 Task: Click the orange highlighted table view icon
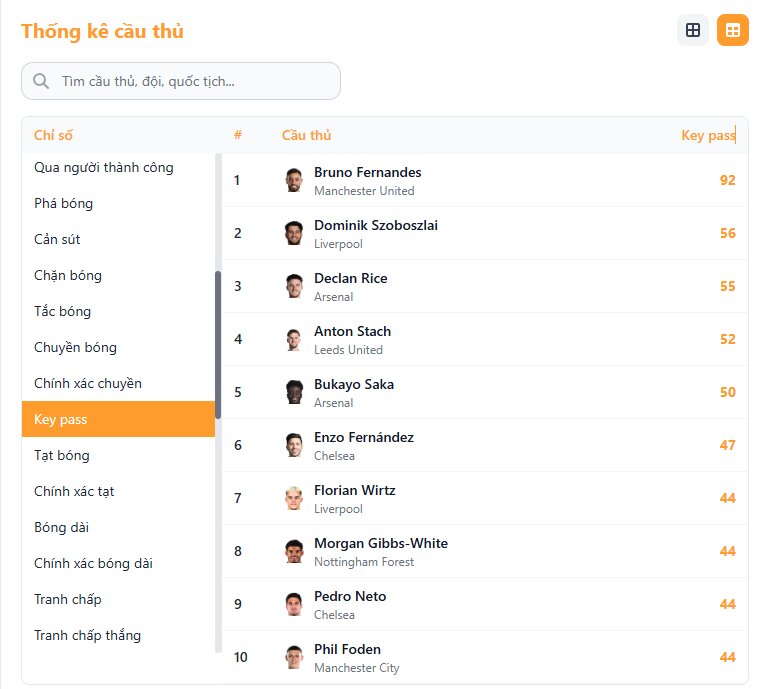coord(732,30)
